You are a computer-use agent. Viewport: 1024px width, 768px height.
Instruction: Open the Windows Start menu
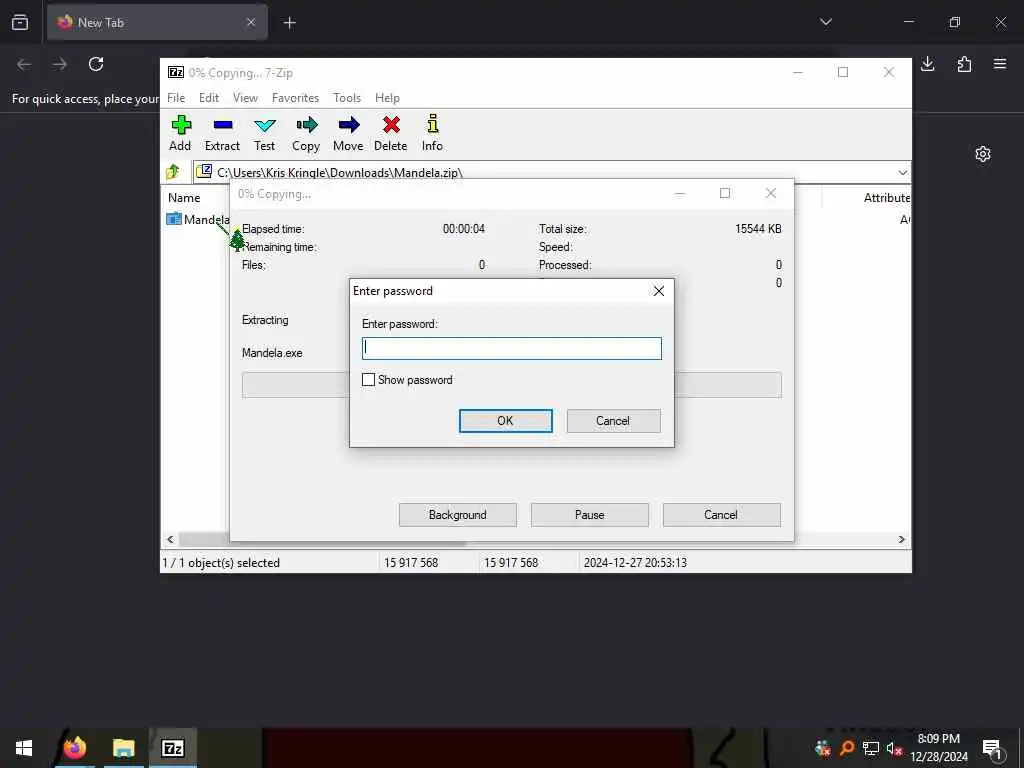point(24,748)
